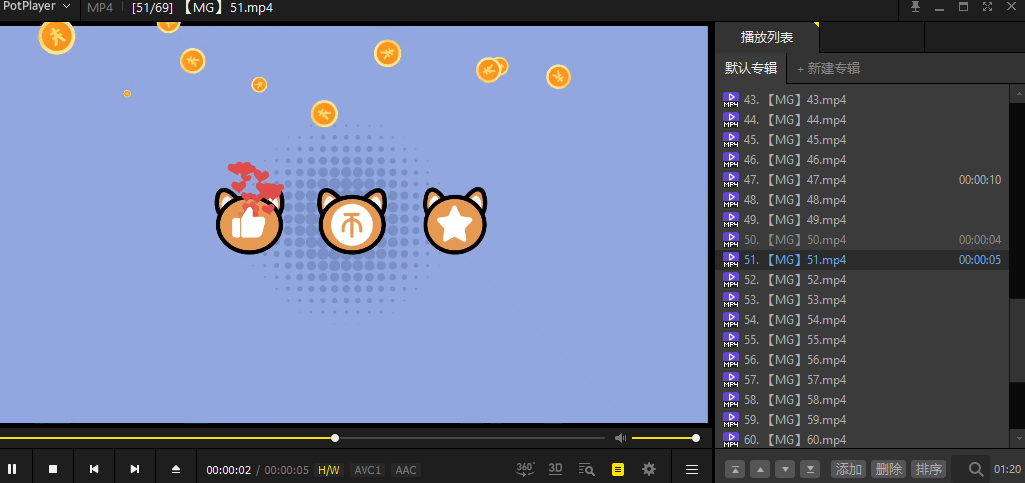The image size is (1025, 483).
Task: Open the 排序 sort menu
Action: tap(929, 469)
